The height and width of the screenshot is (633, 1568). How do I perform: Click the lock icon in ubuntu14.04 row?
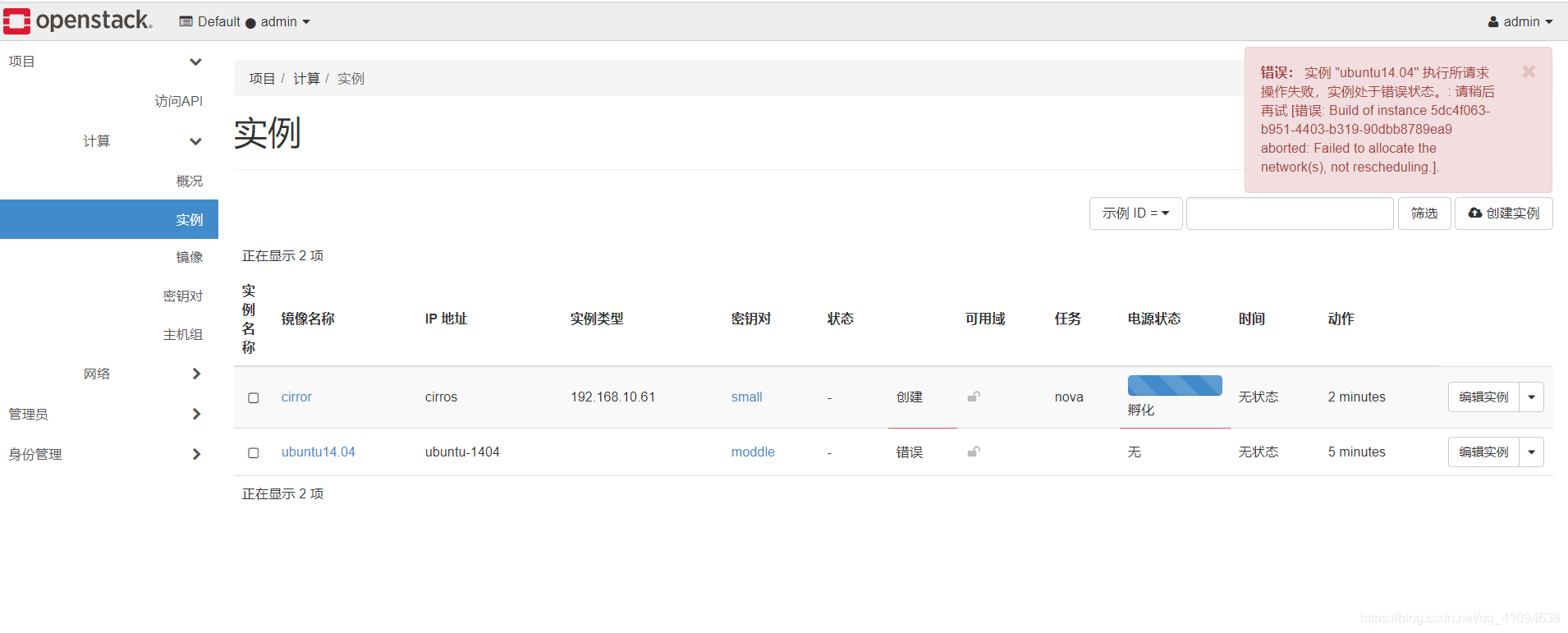(974, 452)
